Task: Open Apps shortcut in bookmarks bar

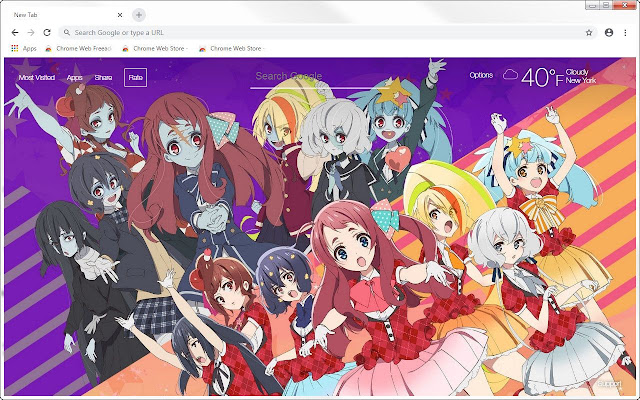Action: click(x=24, y=48)
